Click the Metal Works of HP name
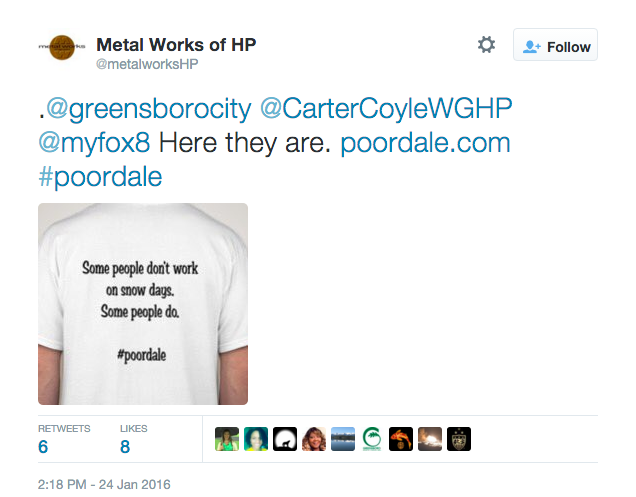The height and width of the screenshot is (497, 636). click(x=176, y=45)
